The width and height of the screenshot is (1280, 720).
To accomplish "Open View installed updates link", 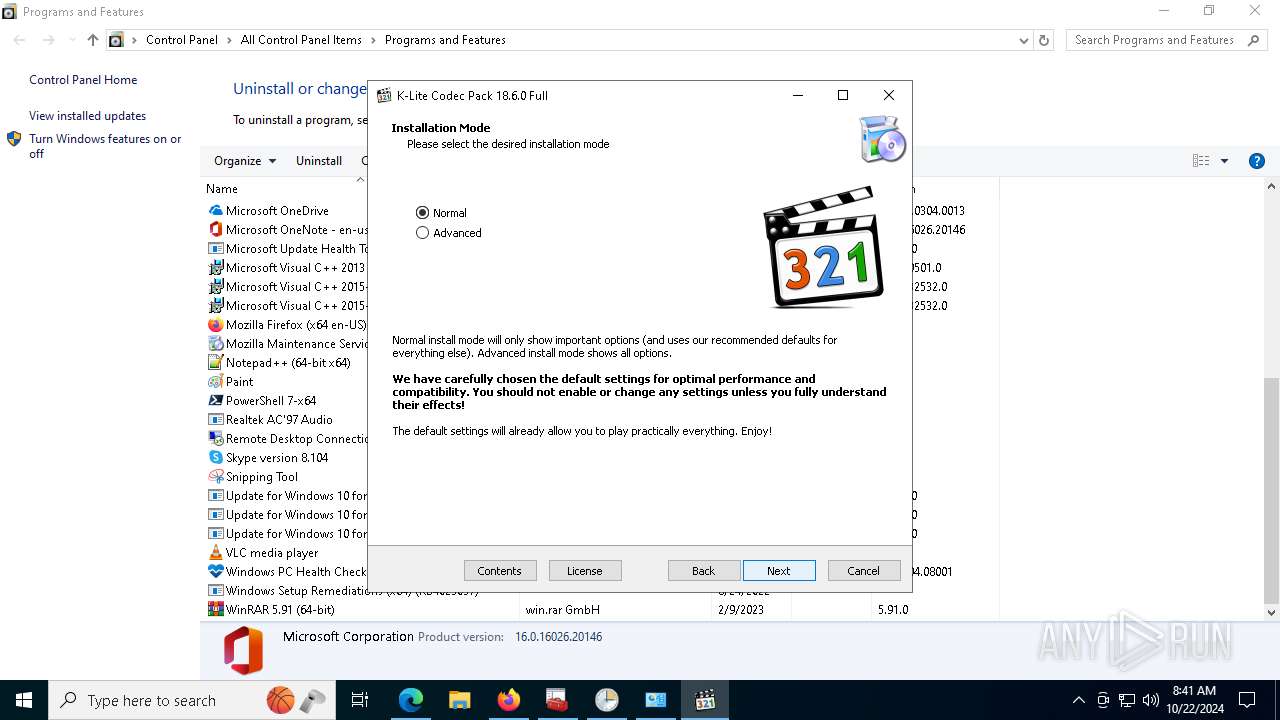I will [x=87, y=116].
